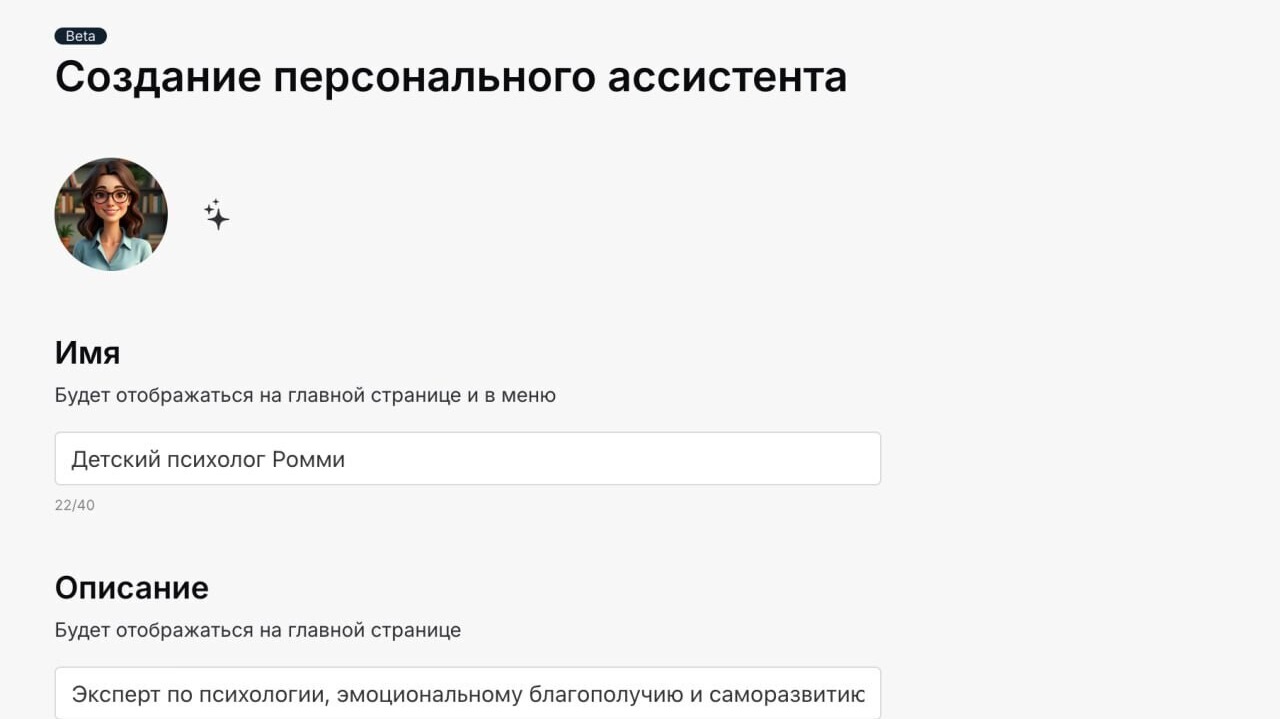
Task: Open the assistant avatar picture
Action: (x=111, y=214)
